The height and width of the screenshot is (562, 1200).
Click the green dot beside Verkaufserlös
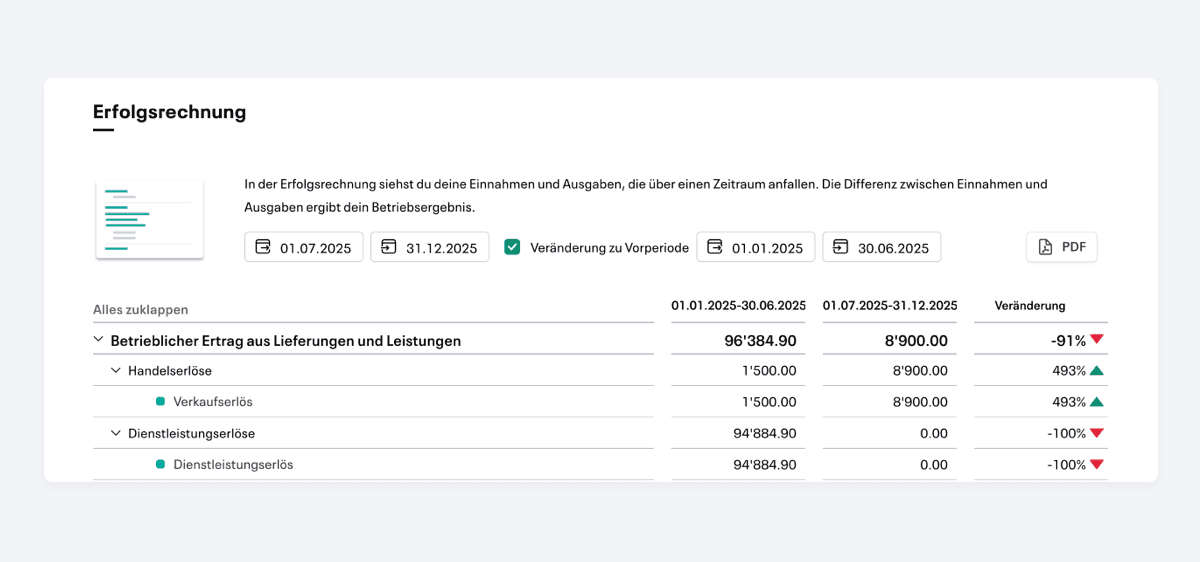[x=160, y=402]
